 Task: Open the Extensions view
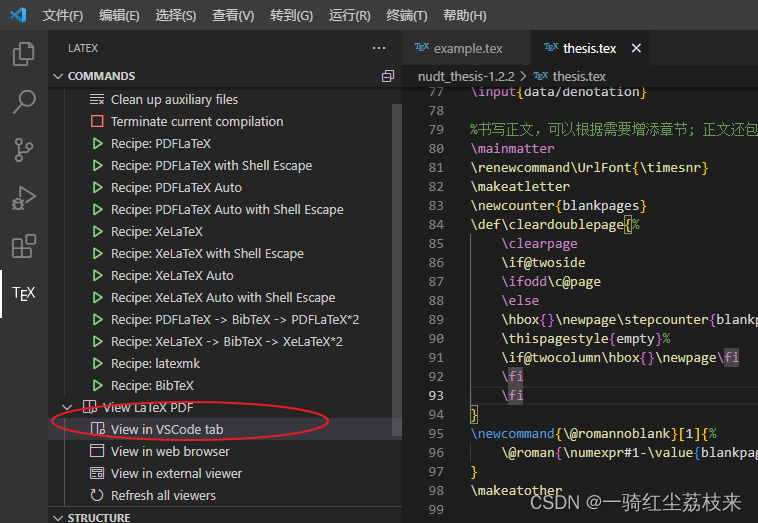coord(23,246)
